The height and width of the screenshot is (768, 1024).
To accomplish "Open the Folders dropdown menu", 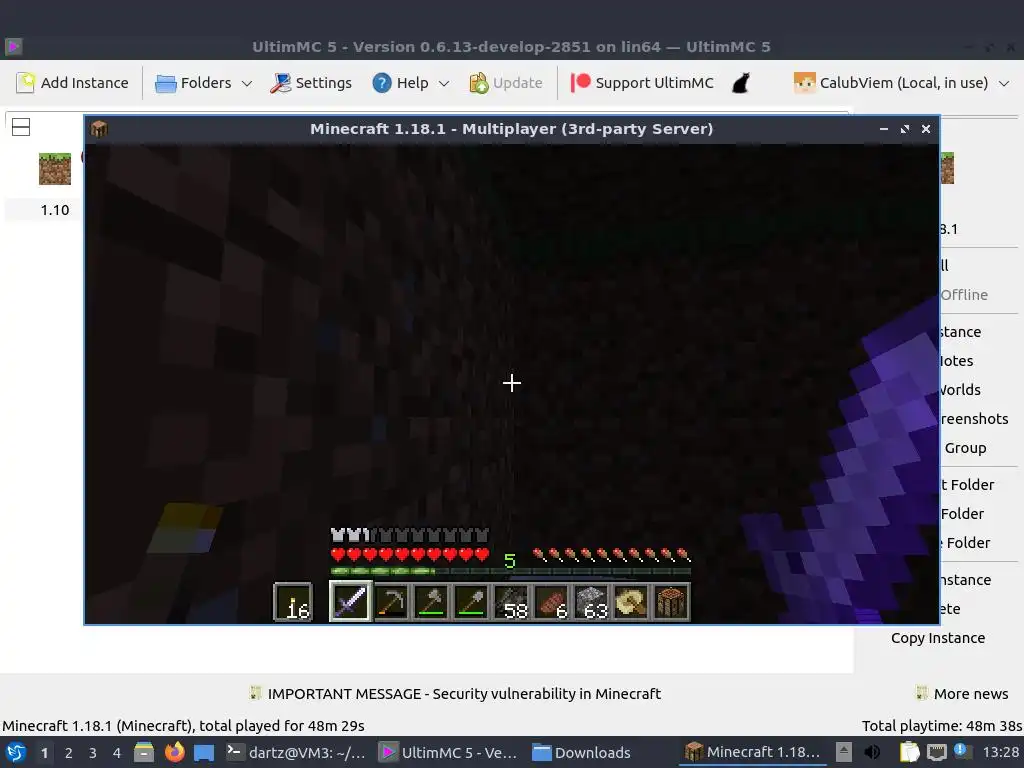I will tap(203, 83).
